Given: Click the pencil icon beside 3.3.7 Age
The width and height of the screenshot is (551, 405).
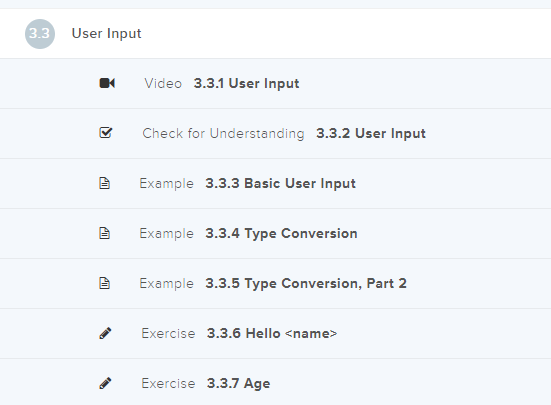Looking at the screenshot, I should pyautogui.click(x=105, y=383).
